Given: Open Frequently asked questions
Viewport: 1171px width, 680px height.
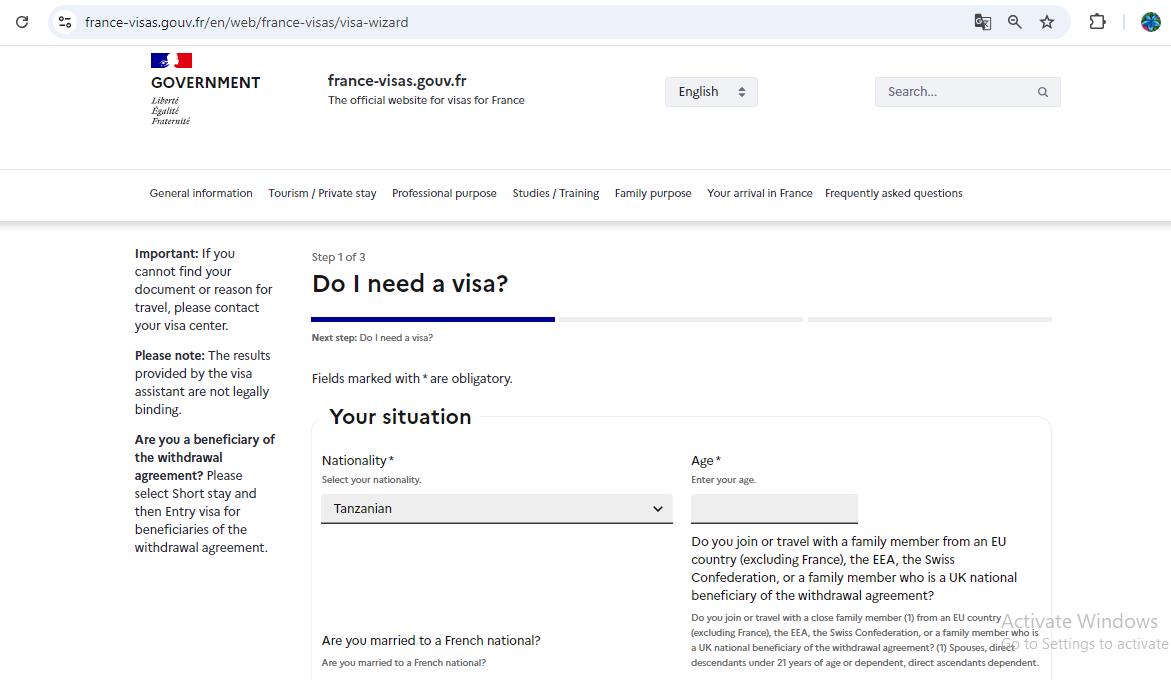Looking at the screenshot, I should point(893,193).
